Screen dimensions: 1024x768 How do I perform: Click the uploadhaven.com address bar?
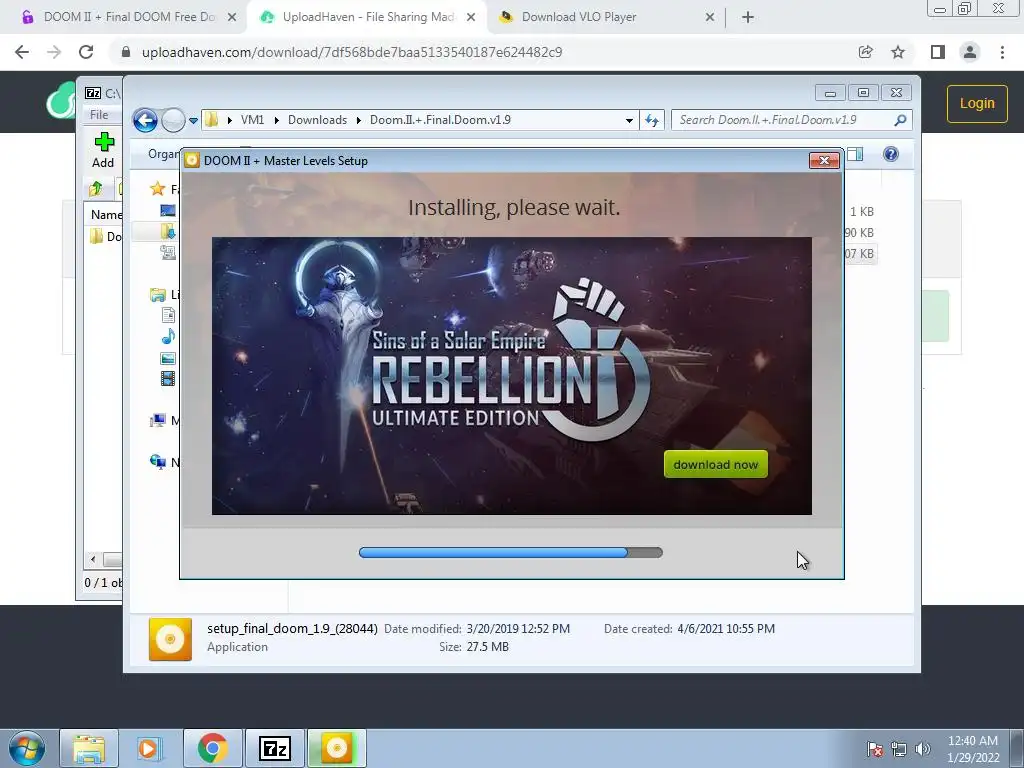(x=351, y=52)
